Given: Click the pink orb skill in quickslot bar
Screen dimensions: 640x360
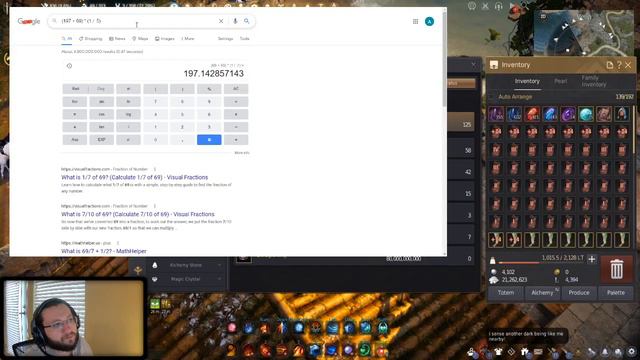Looking at the screenshot, I should tap(232, 328).
